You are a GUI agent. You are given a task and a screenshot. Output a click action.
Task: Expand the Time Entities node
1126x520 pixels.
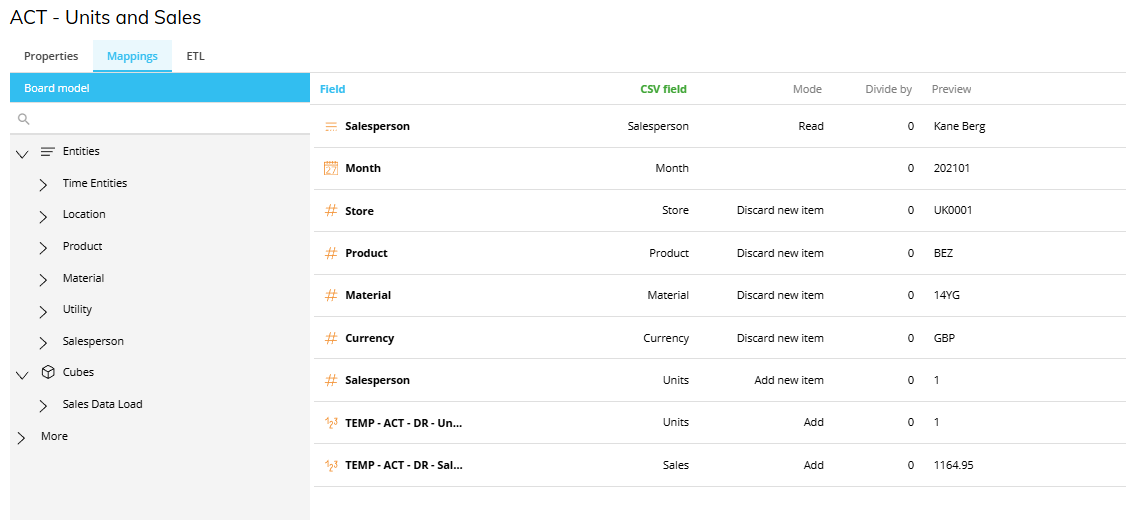click(x=44, y=184)
